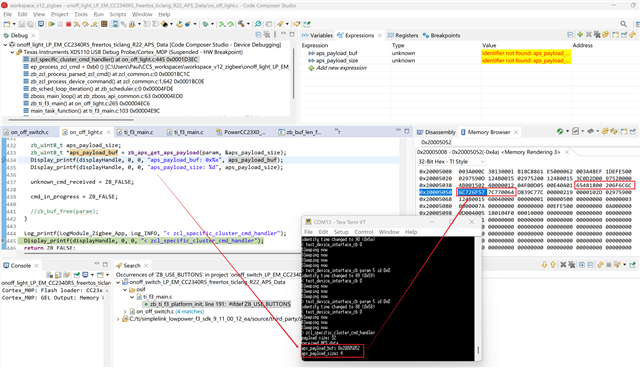Open the New file dropdown arrow
Screen dimensions: 640x368
pyautogui.click(x=14, y=24)
